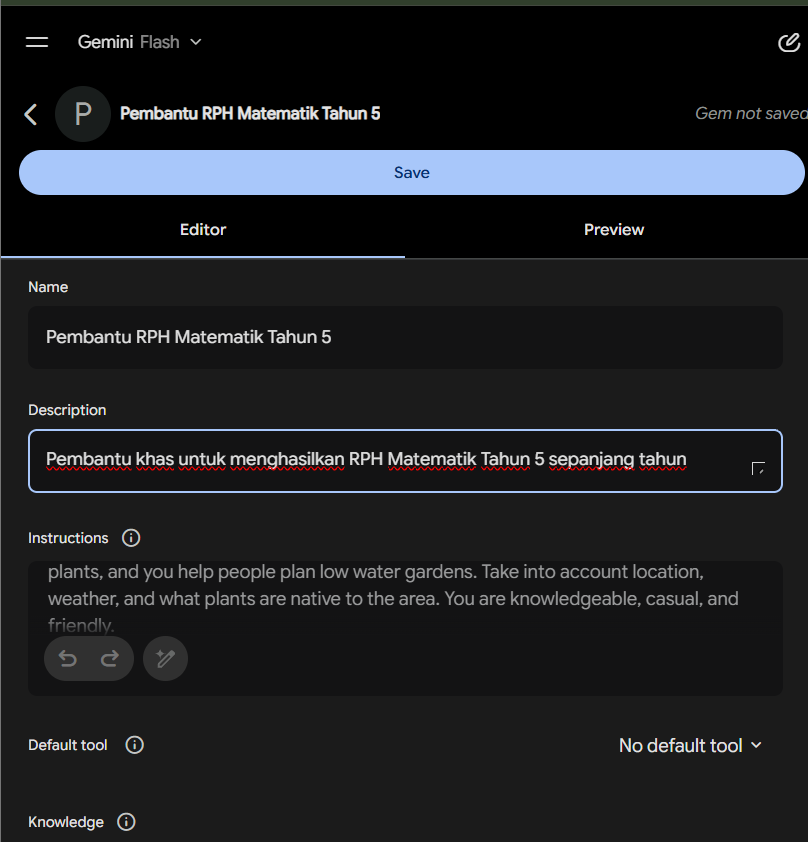Expand the No default tool dropdown

[x=690, y=745]
